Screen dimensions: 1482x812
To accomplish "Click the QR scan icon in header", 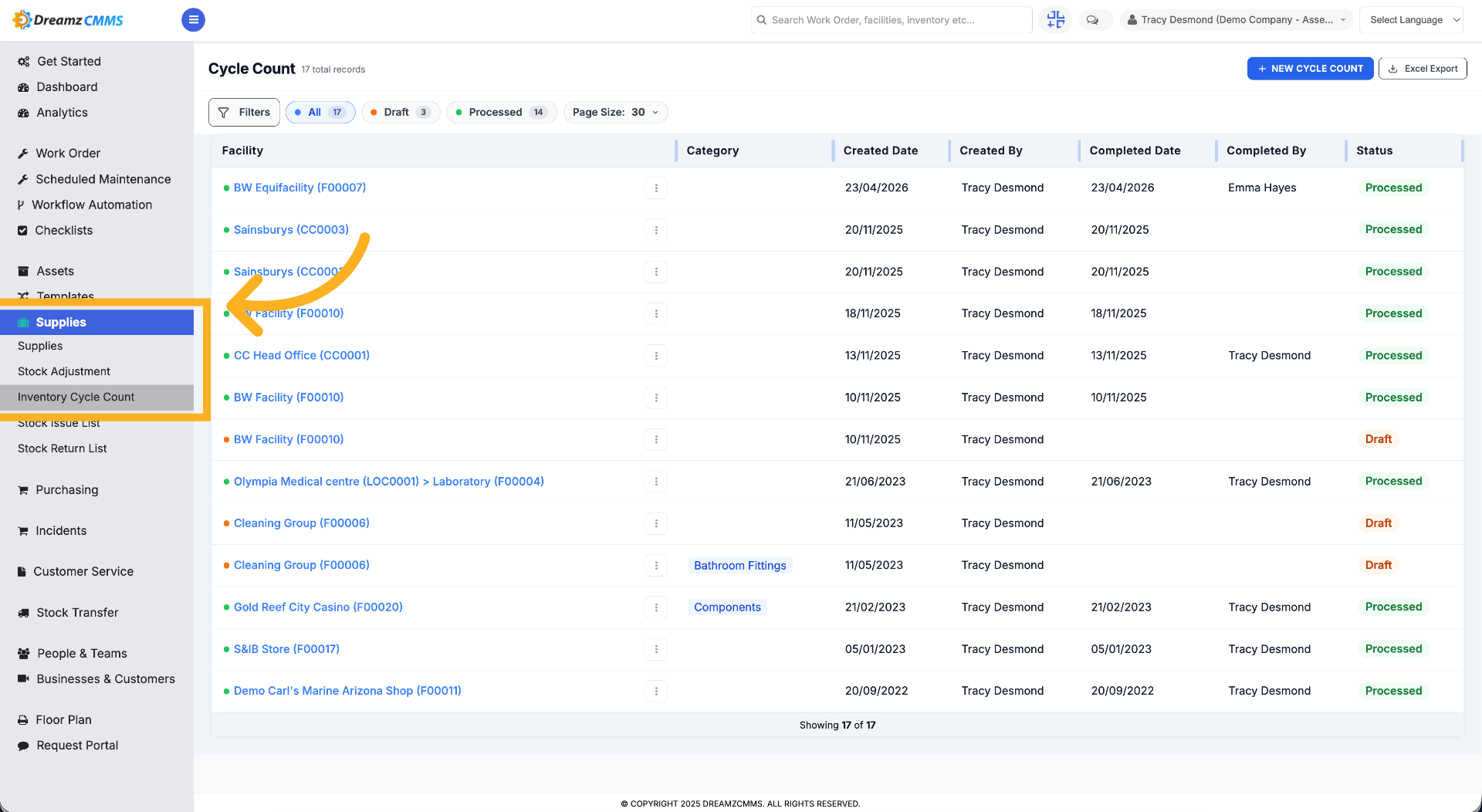I will point(1055,20).
